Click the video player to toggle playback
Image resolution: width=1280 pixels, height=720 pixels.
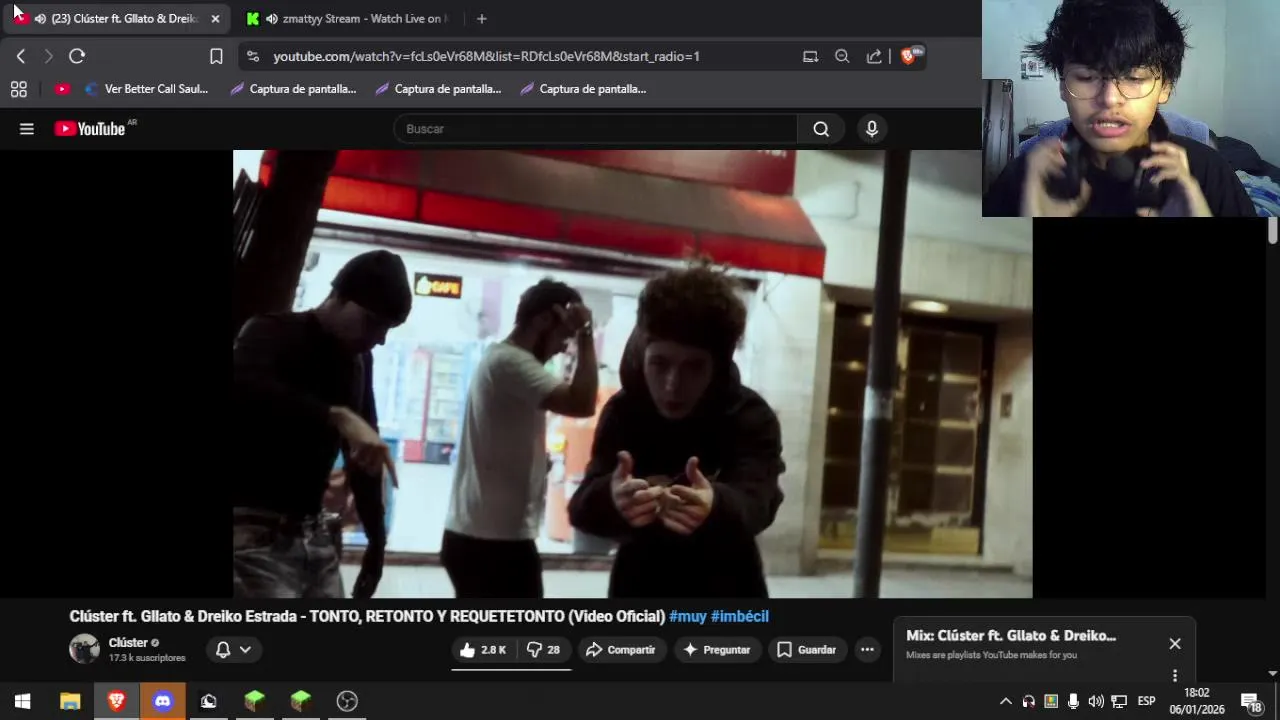632,374
